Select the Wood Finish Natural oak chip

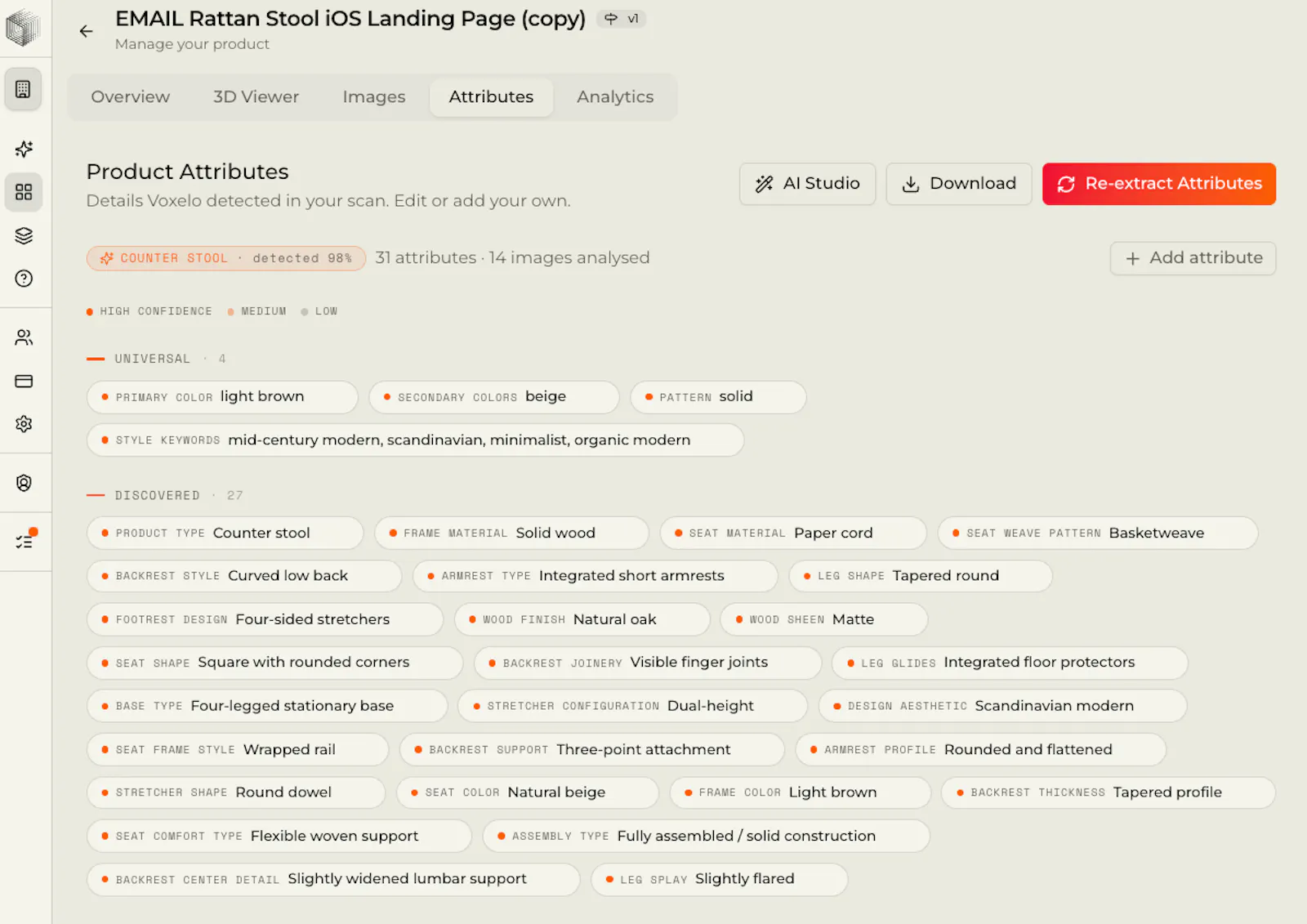coord(582,620)
